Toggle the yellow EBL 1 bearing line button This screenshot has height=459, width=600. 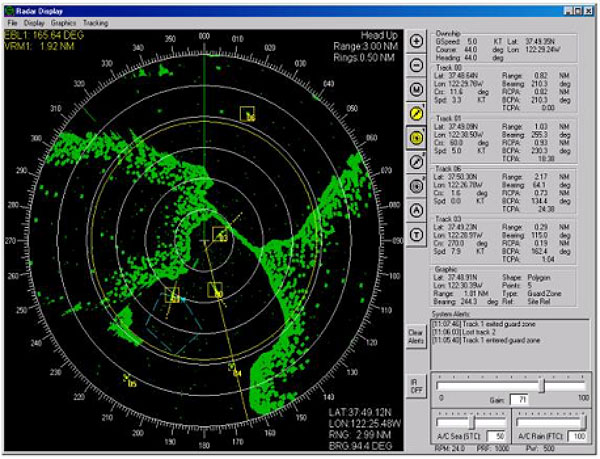tap(416, 114)
